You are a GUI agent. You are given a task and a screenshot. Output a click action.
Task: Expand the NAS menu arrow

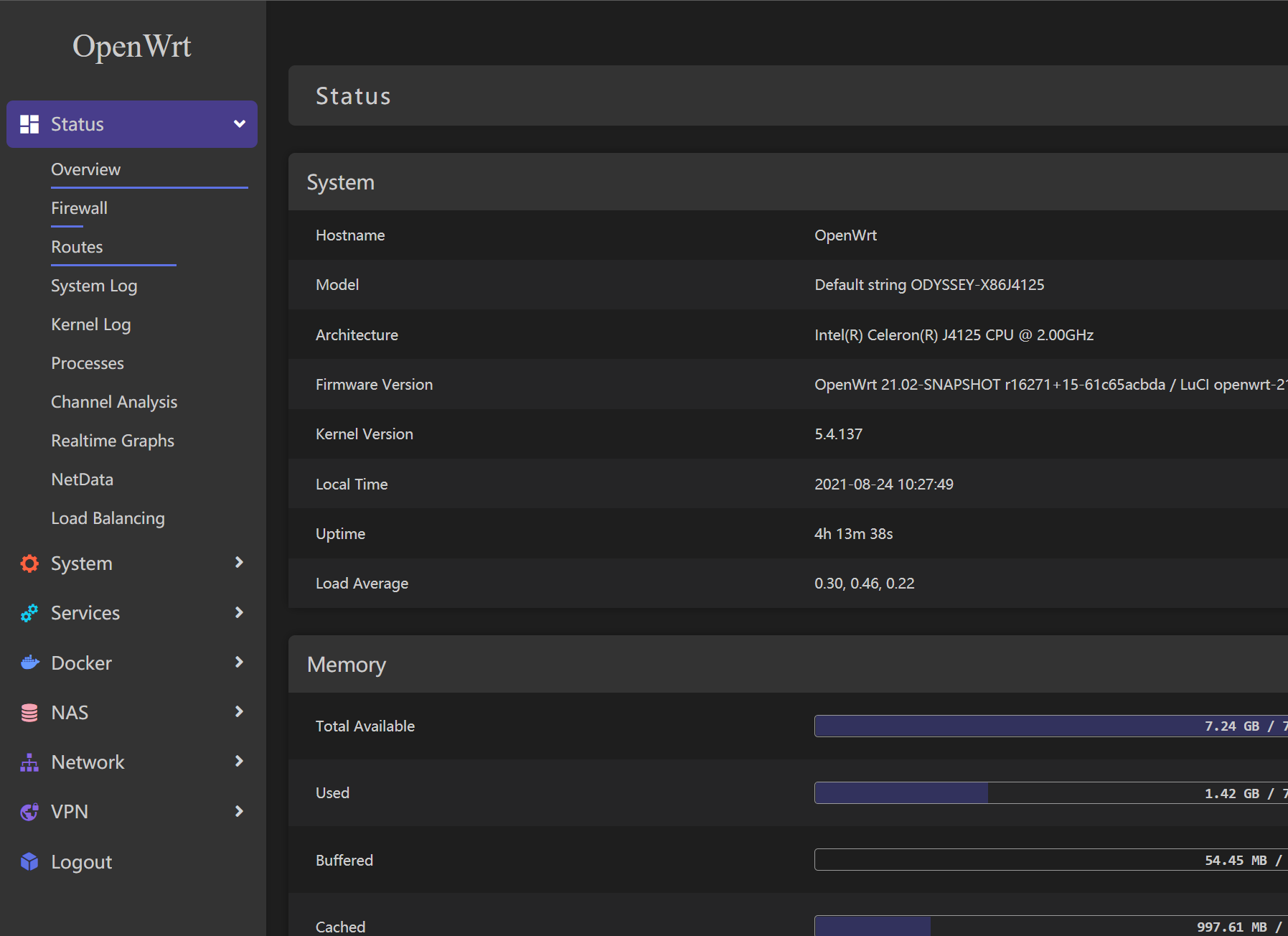click(x=240, y=711)
